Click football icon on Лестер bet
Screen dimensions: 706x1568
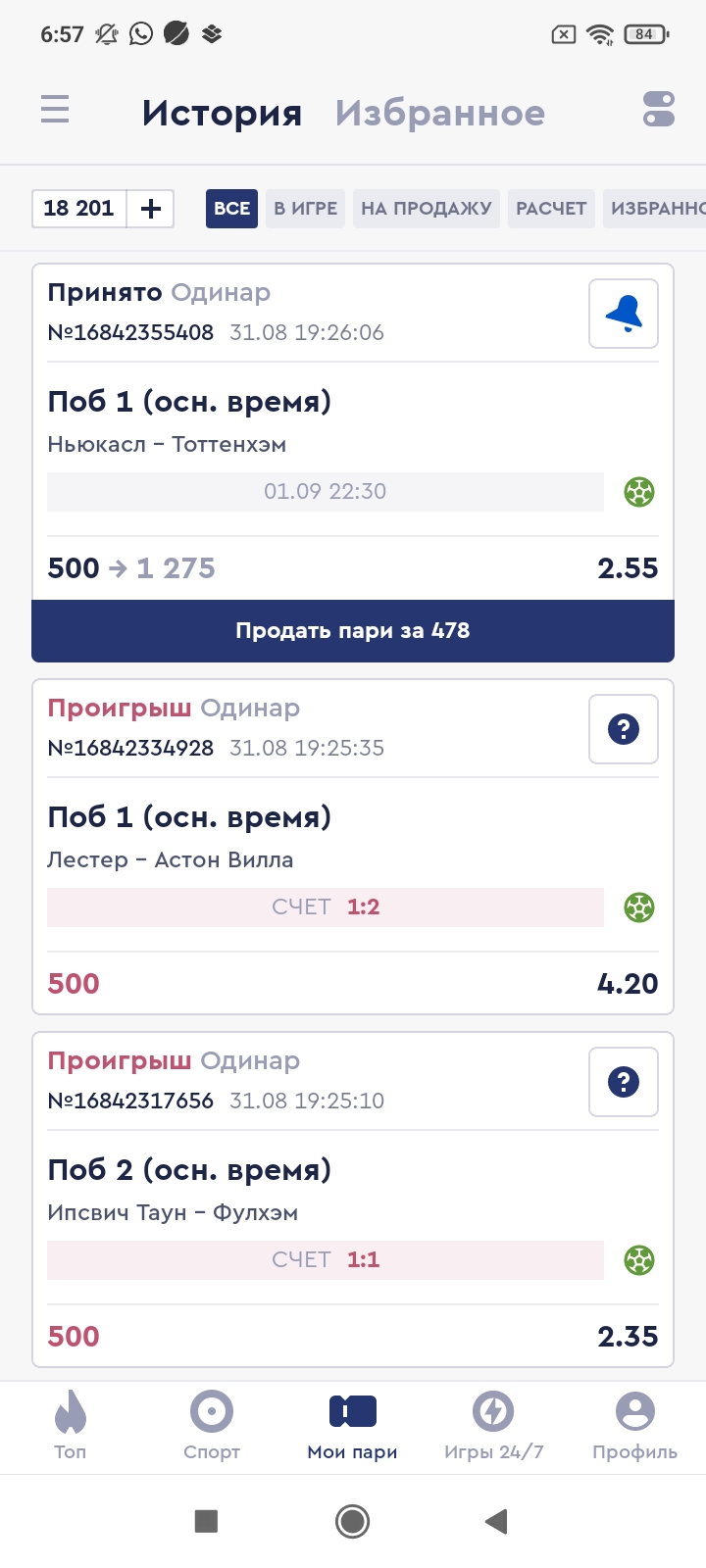pos(639,907)
